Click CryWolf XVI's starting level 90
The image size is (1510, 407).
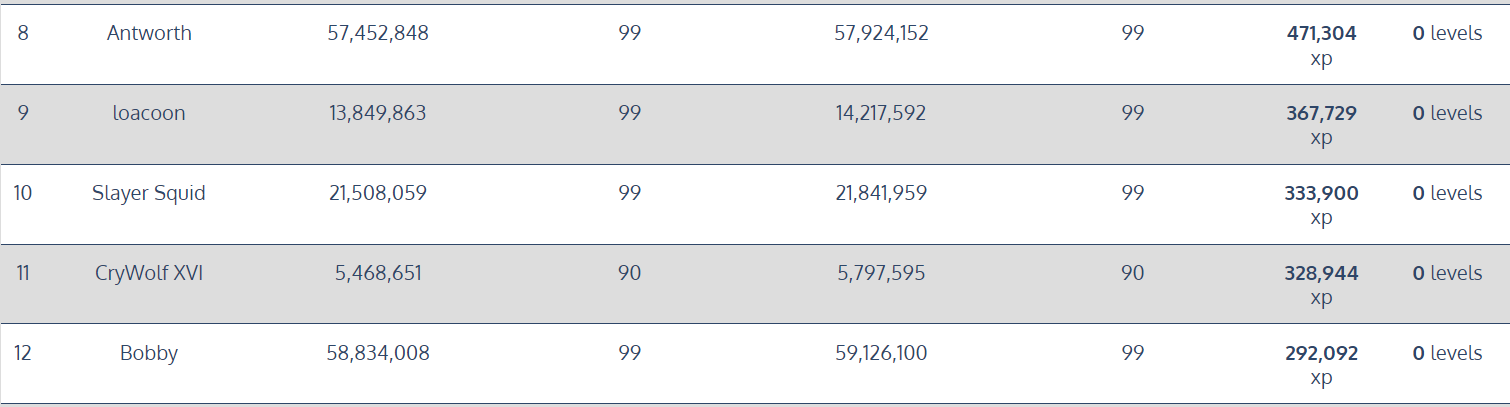pyautogui.click(x=629, y=273)
